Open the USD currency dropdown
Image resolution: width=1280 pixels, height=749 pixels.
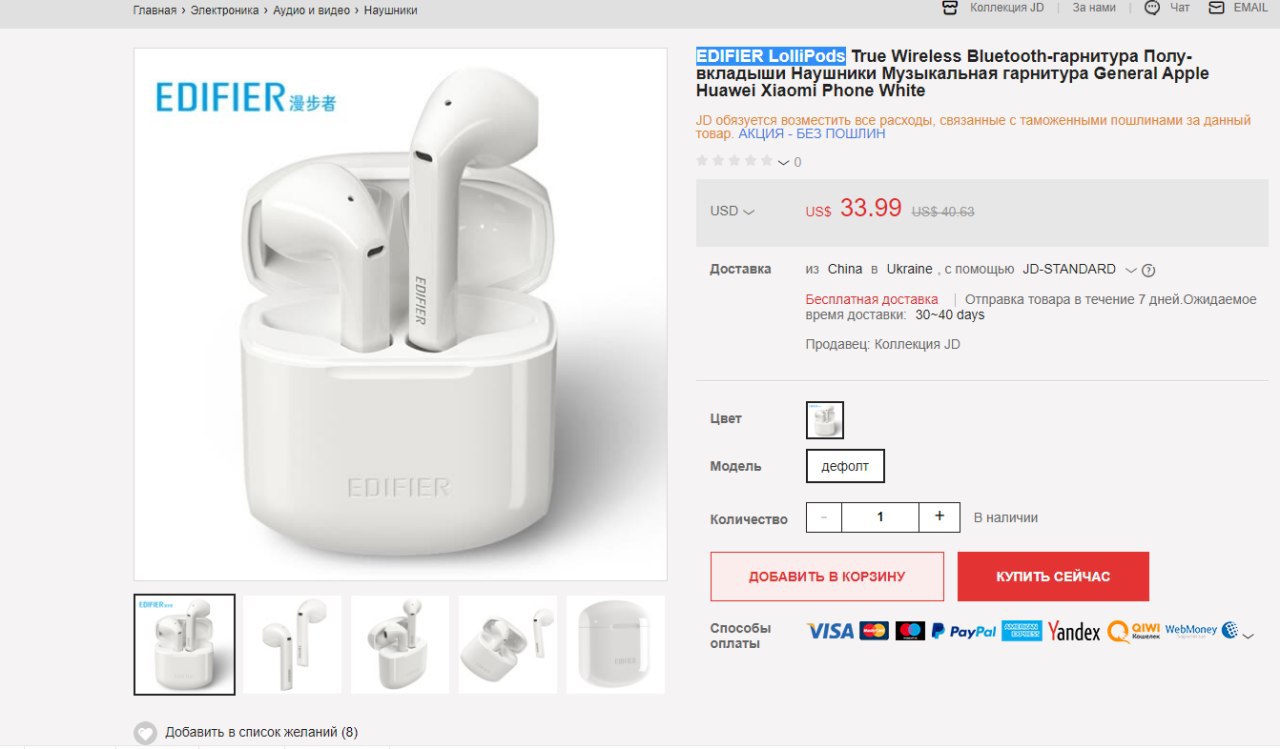tap(732, 211)
